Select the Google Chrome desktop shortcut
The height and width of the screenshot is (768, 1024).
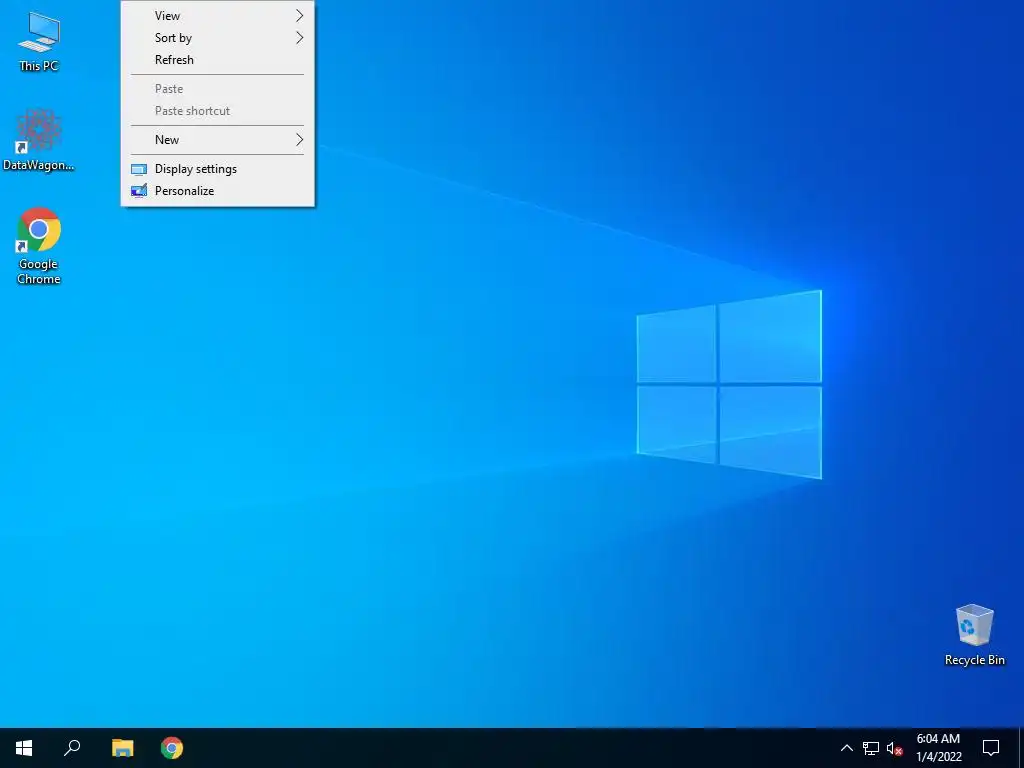[39, 246]
